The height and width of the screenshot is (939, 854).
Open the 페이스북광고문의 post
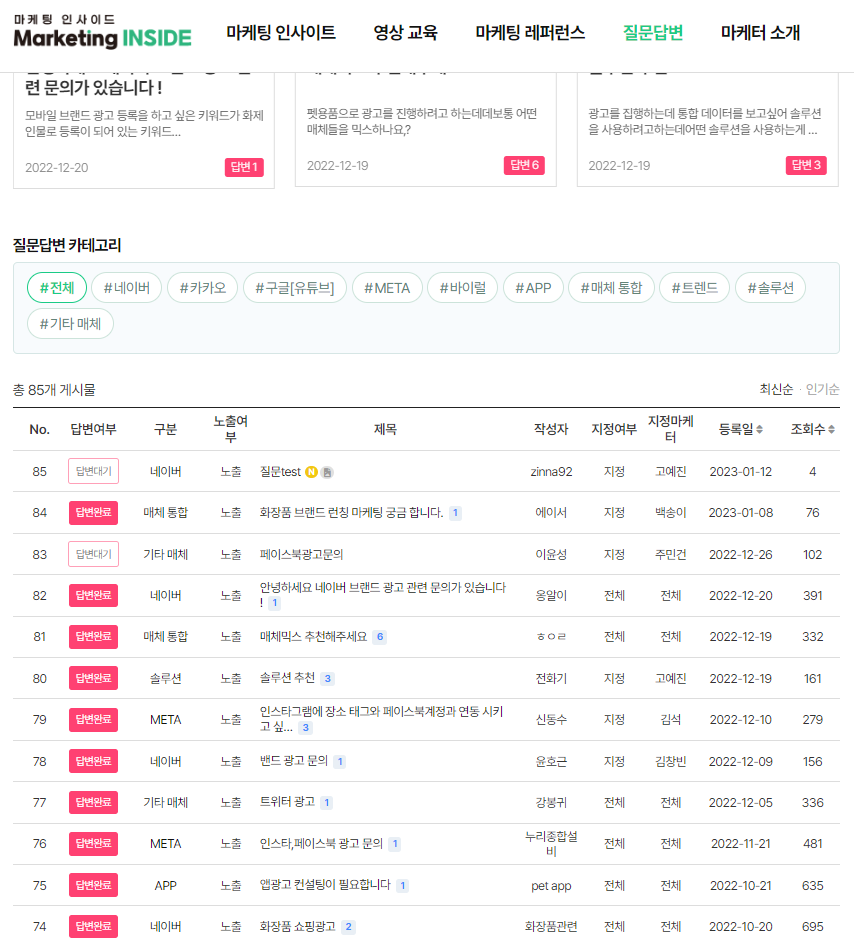click(301, 555)
